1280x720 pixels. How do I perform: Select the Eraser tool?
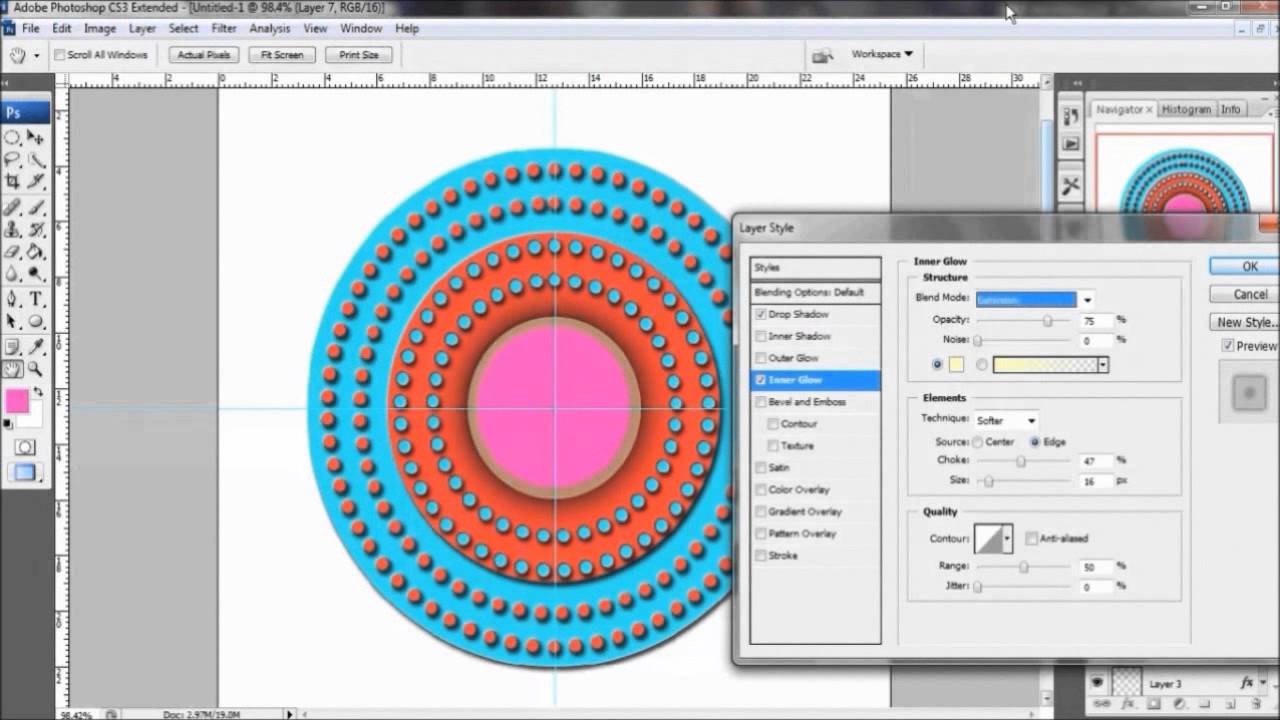coord(13,252)
